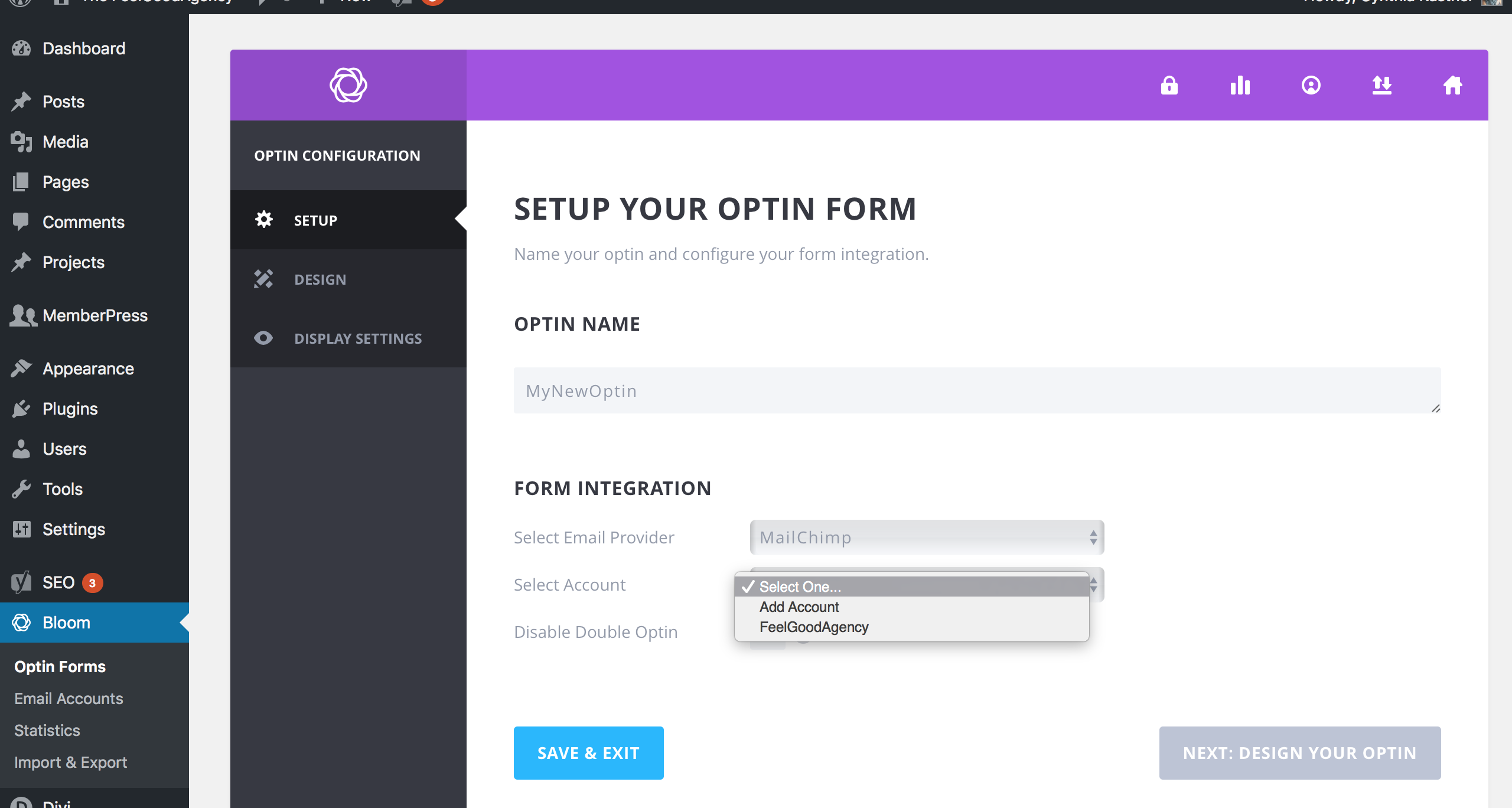Viewport: 1512px width, 808px height.
Task: Click the Plugins plug icon
Action: tap(21, 409)
